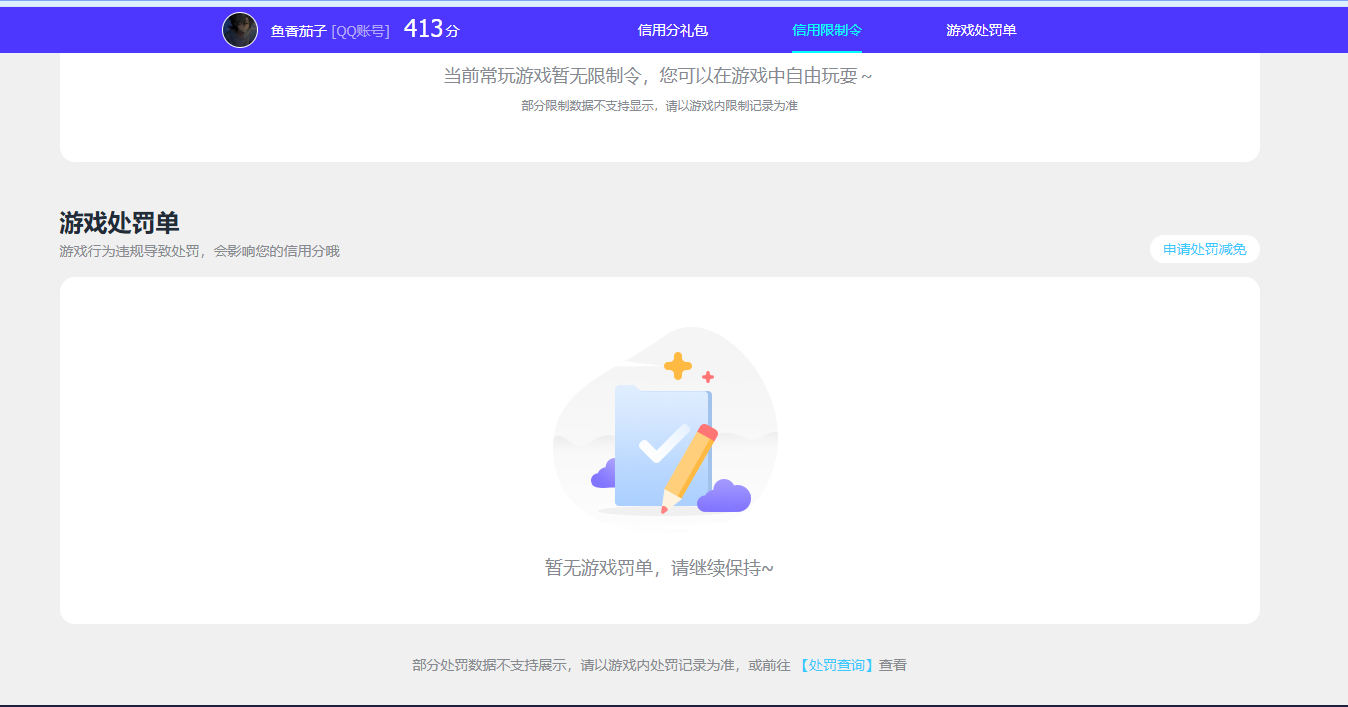Switch to the 信用限制令 tab
The height and width of the screenshot is (707, 1348).
point(827,30)
